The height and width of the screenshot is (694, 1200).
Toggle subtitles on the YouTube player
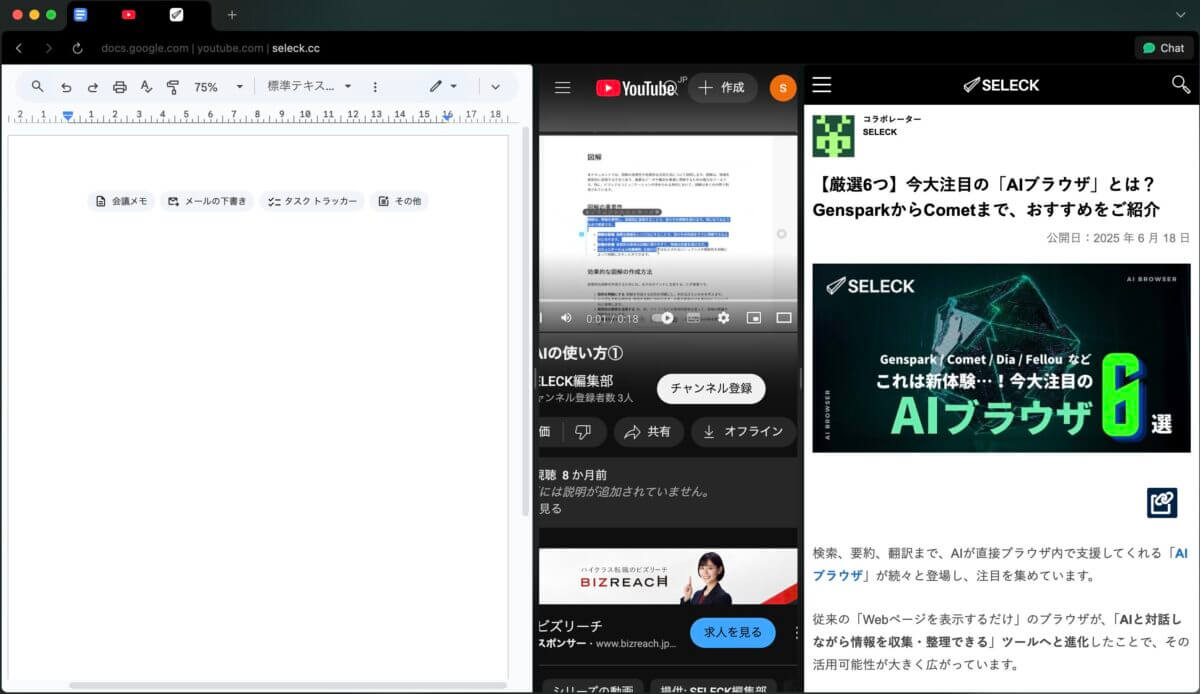[x=693, y=318]
